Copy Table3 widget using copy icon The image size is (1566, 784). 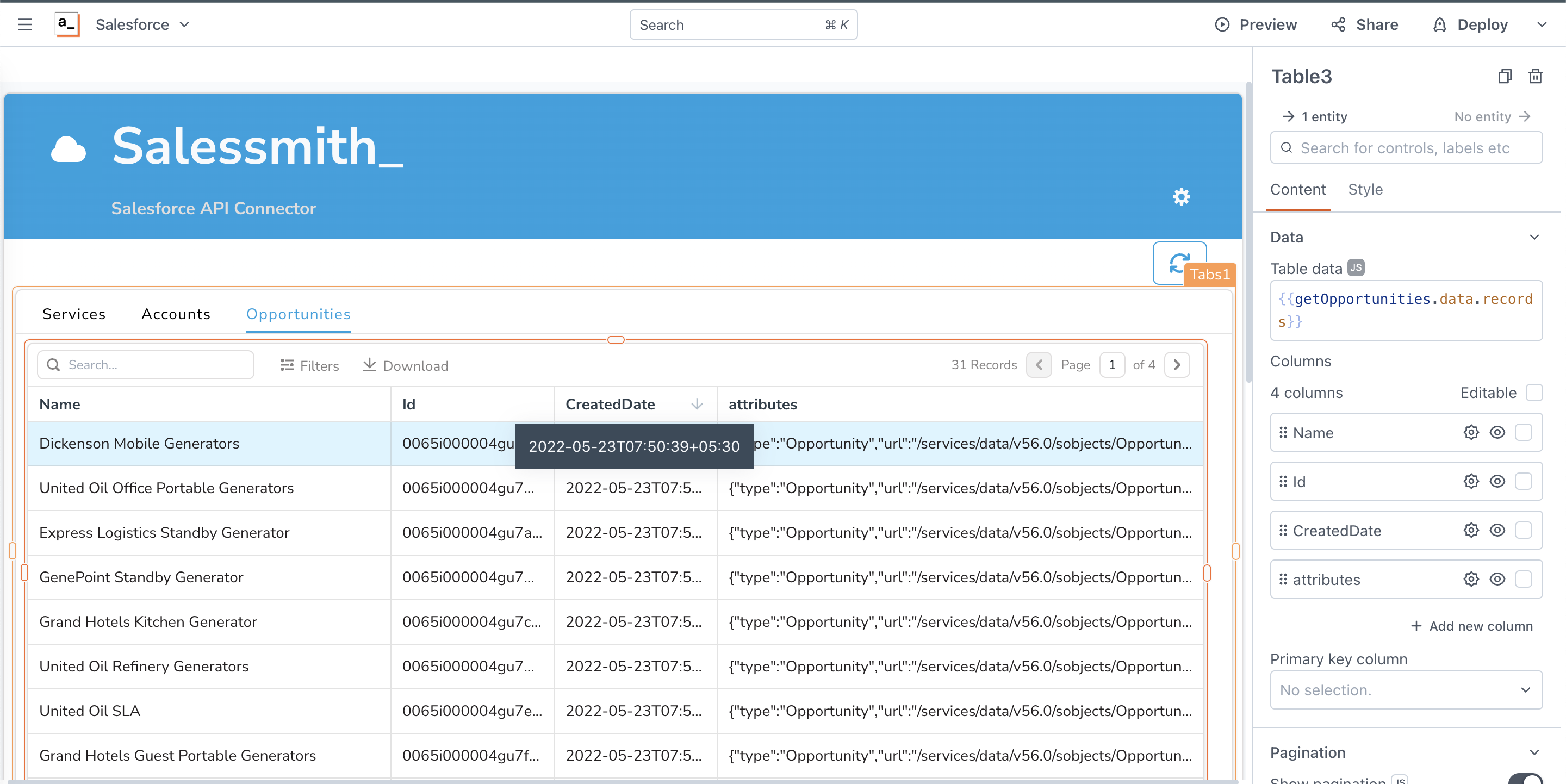coord(1505,77)
